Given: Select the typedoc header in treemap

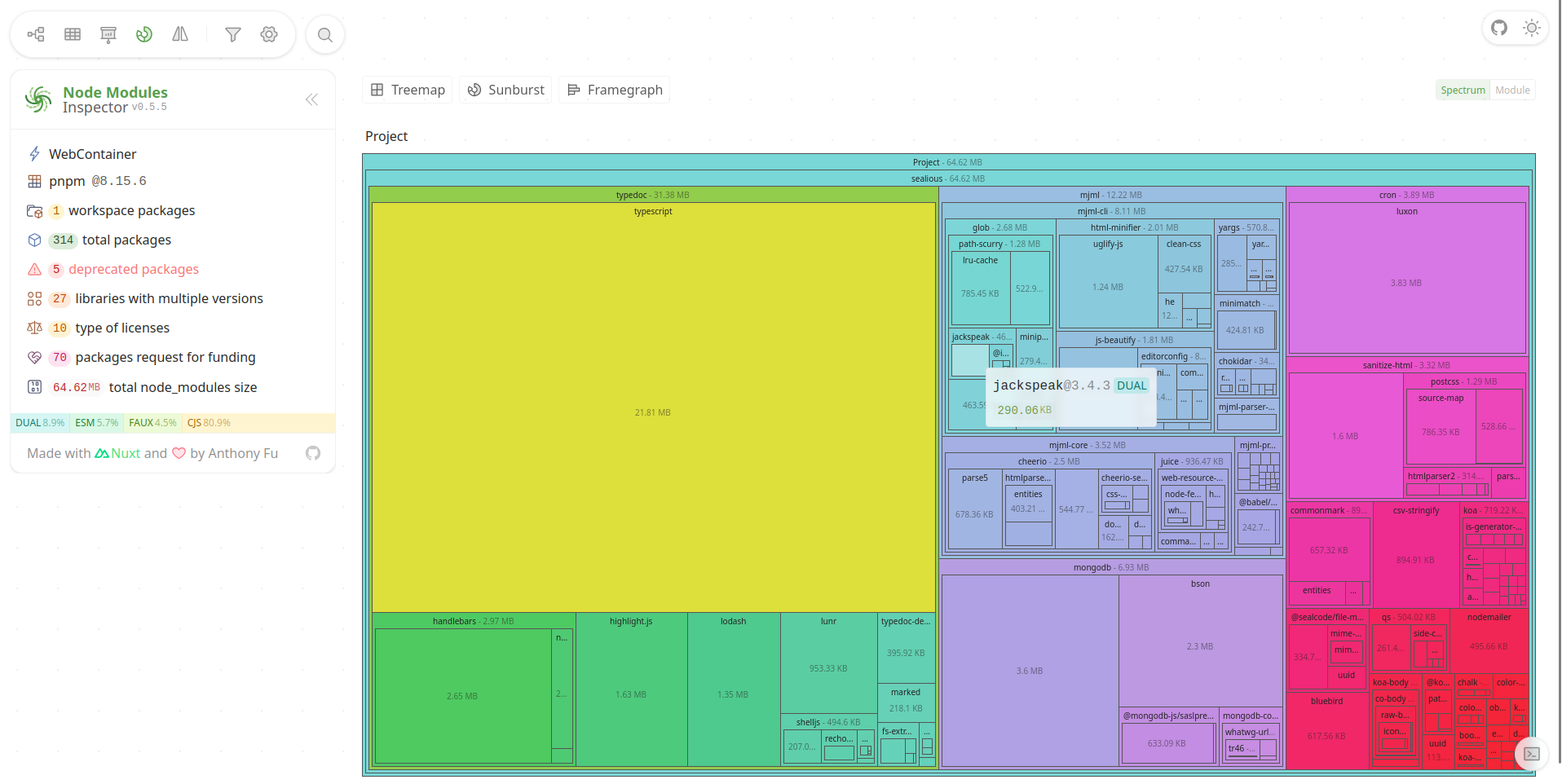Looking at the screenshot, I should [653, 195].
